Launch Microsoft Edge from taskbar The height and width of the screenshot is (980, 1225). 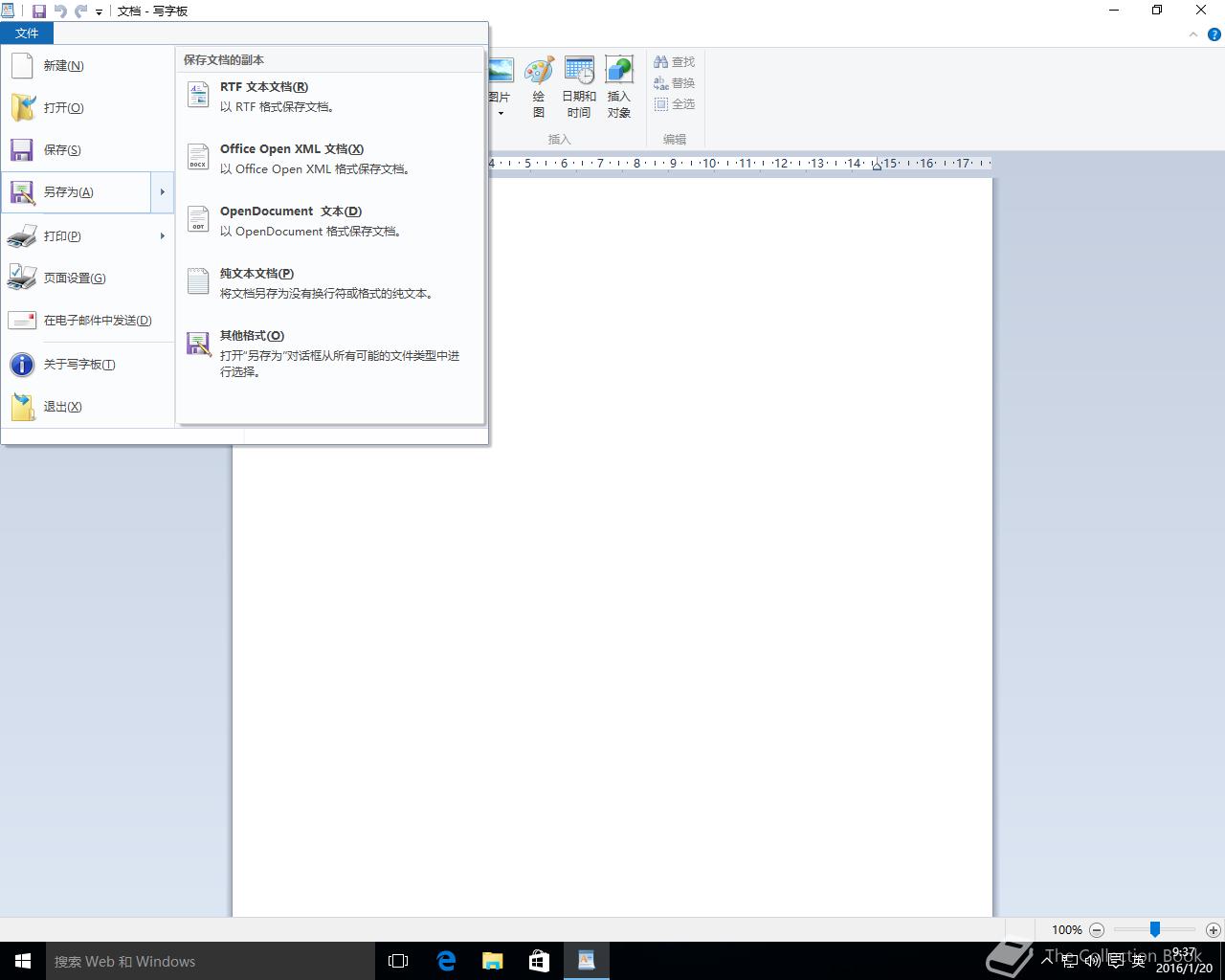[445, 961]
